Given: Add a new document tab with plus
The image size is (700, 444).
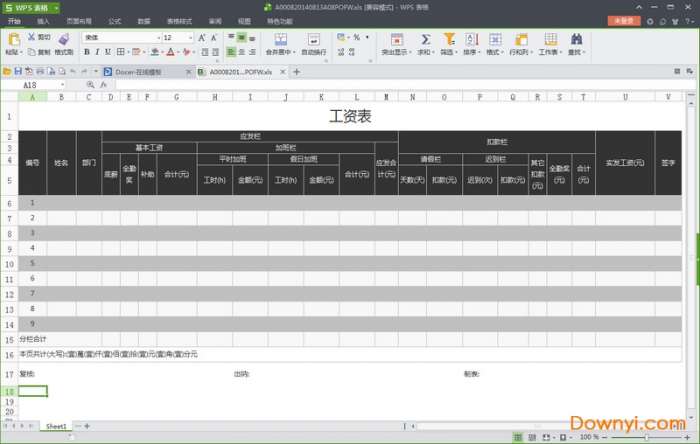Looking at the screenshot, I should (x=296, y=71).
